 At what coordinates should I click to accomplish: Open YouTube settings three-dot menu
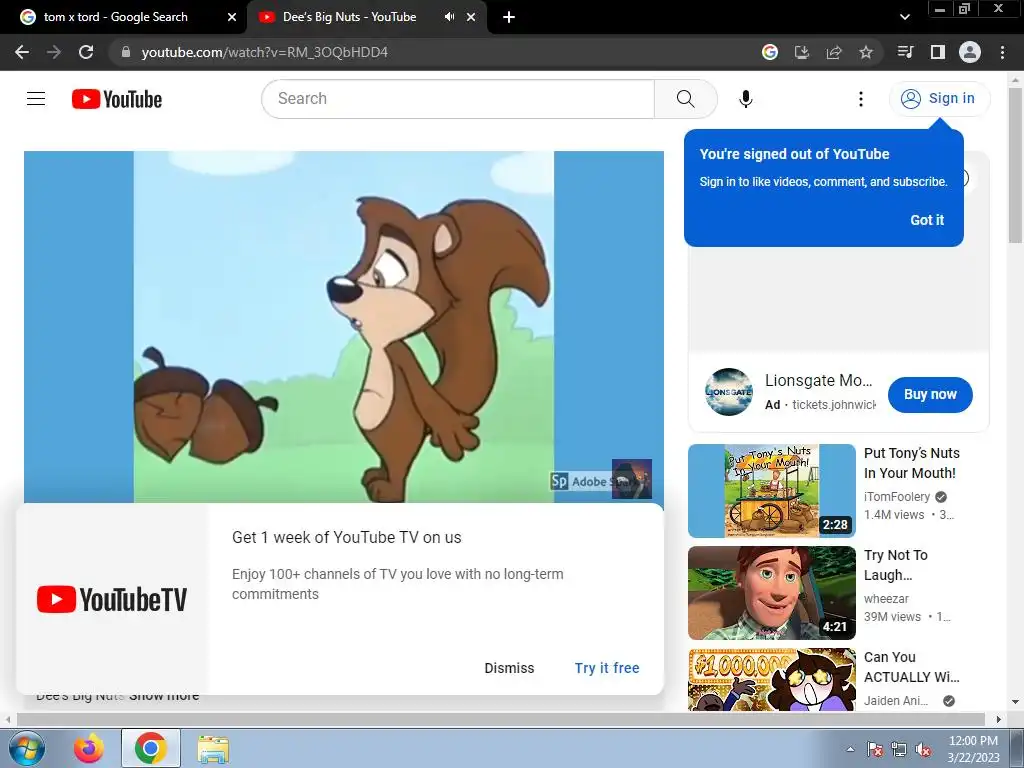[x=861, y=99]
